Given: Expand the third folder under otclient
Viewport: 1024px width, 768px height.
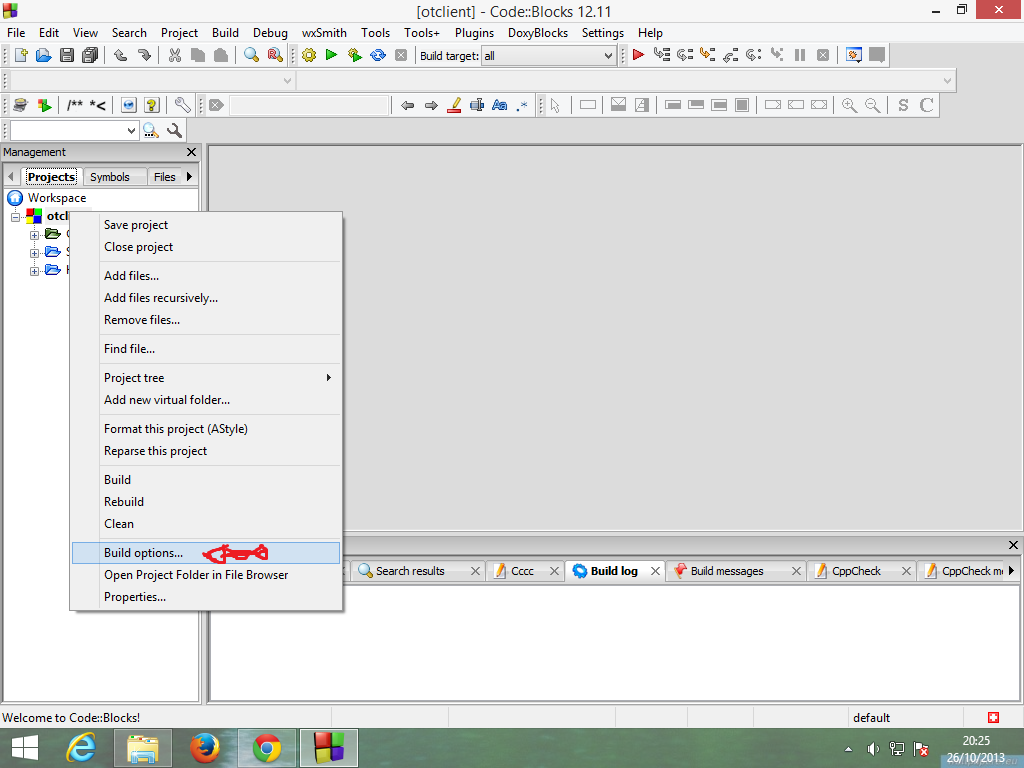Looking at the screenshot, I should [x=34, y=271].
